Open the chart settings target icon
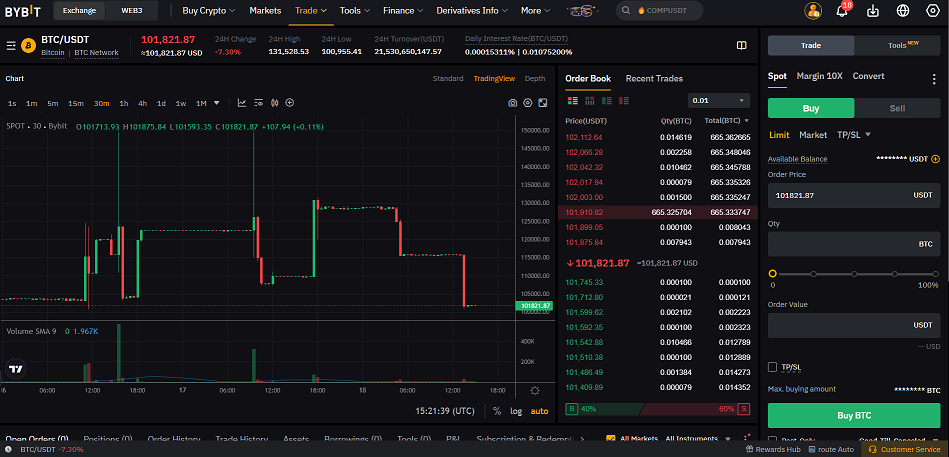The image size is (949, 457). (528, 103)
